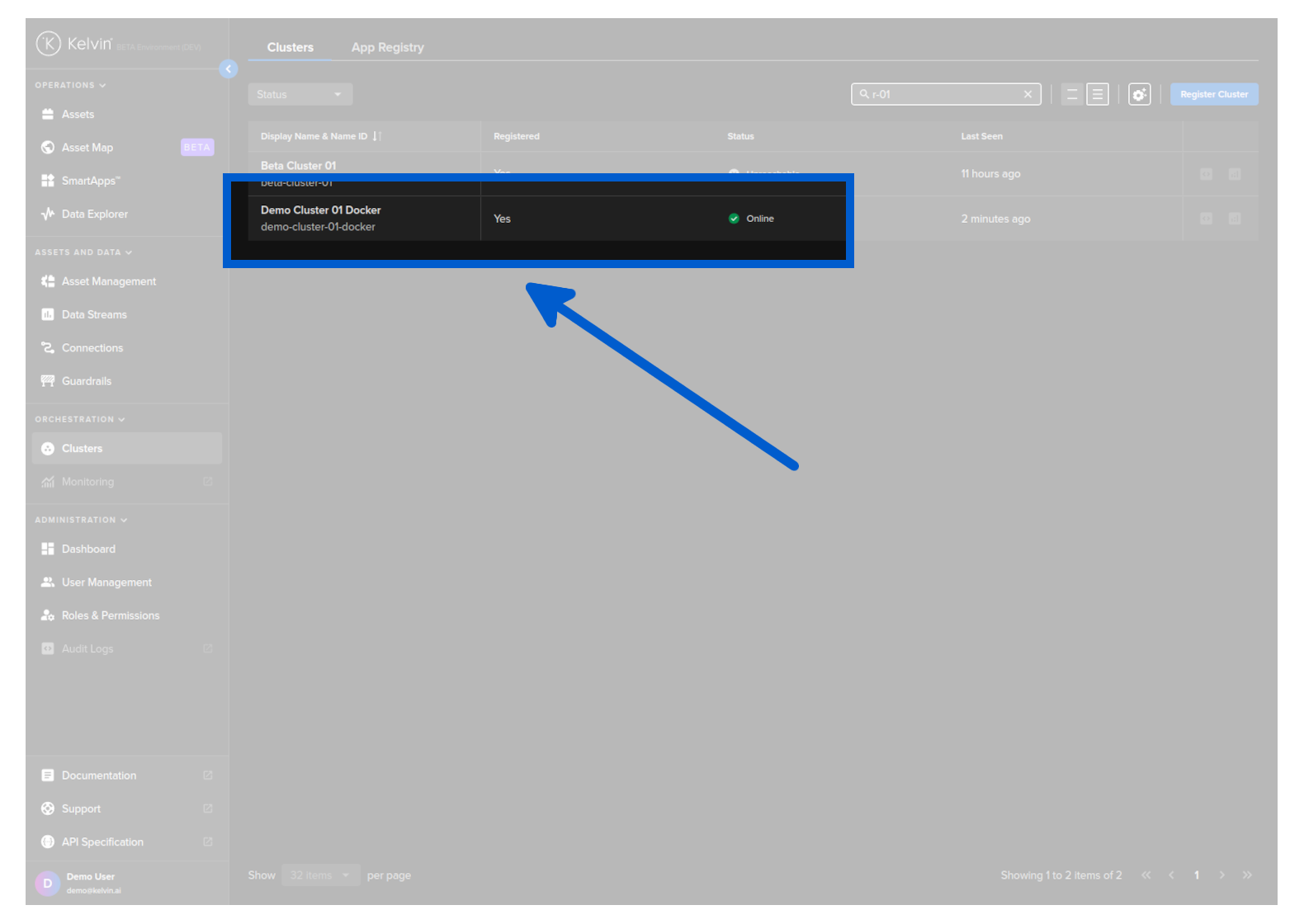This screenshot has width=1304, height=924.
Task: Clear the cluster search field
Action: click(x=1028, y=95)
